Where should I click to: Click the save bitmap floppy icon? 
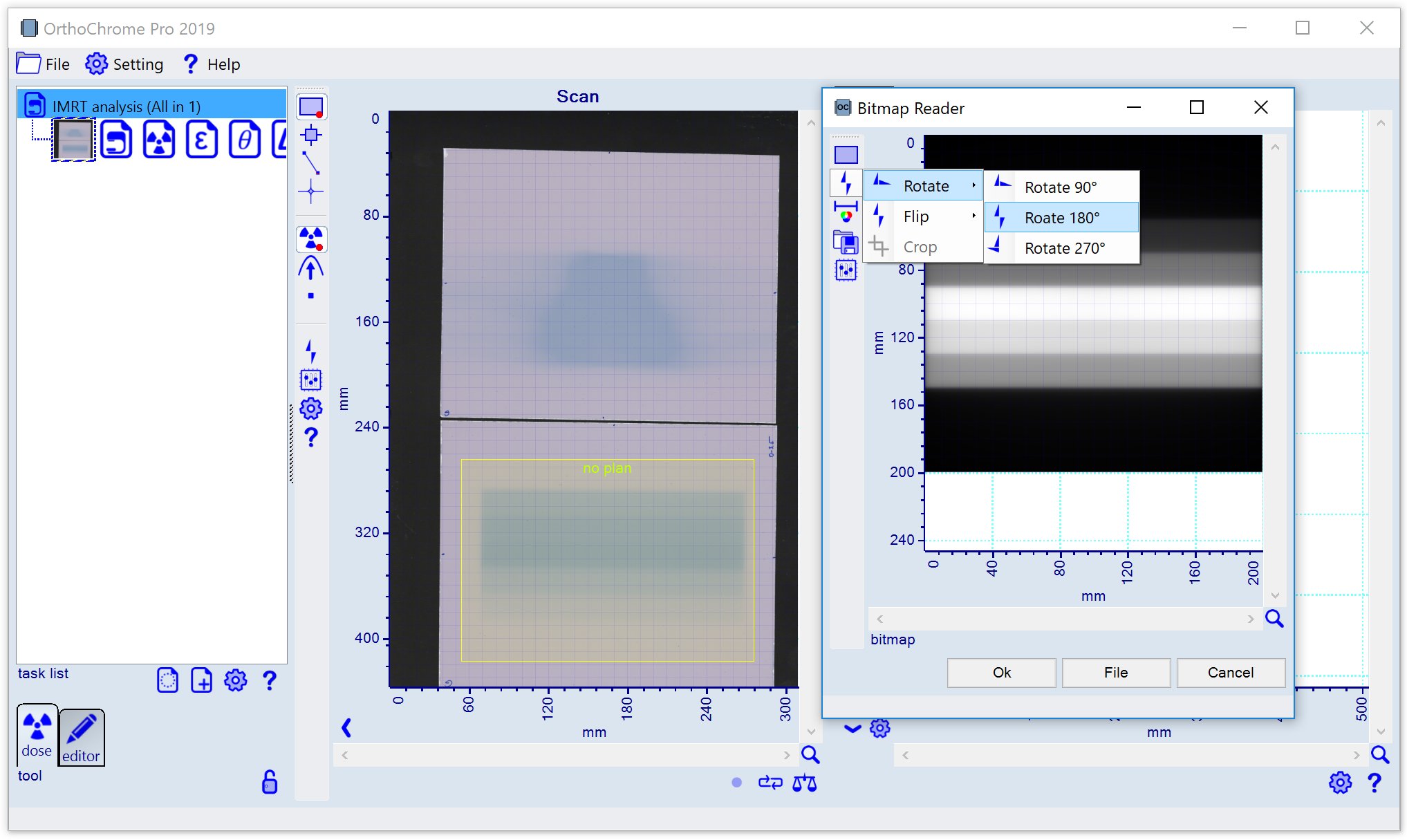point(846,243)
